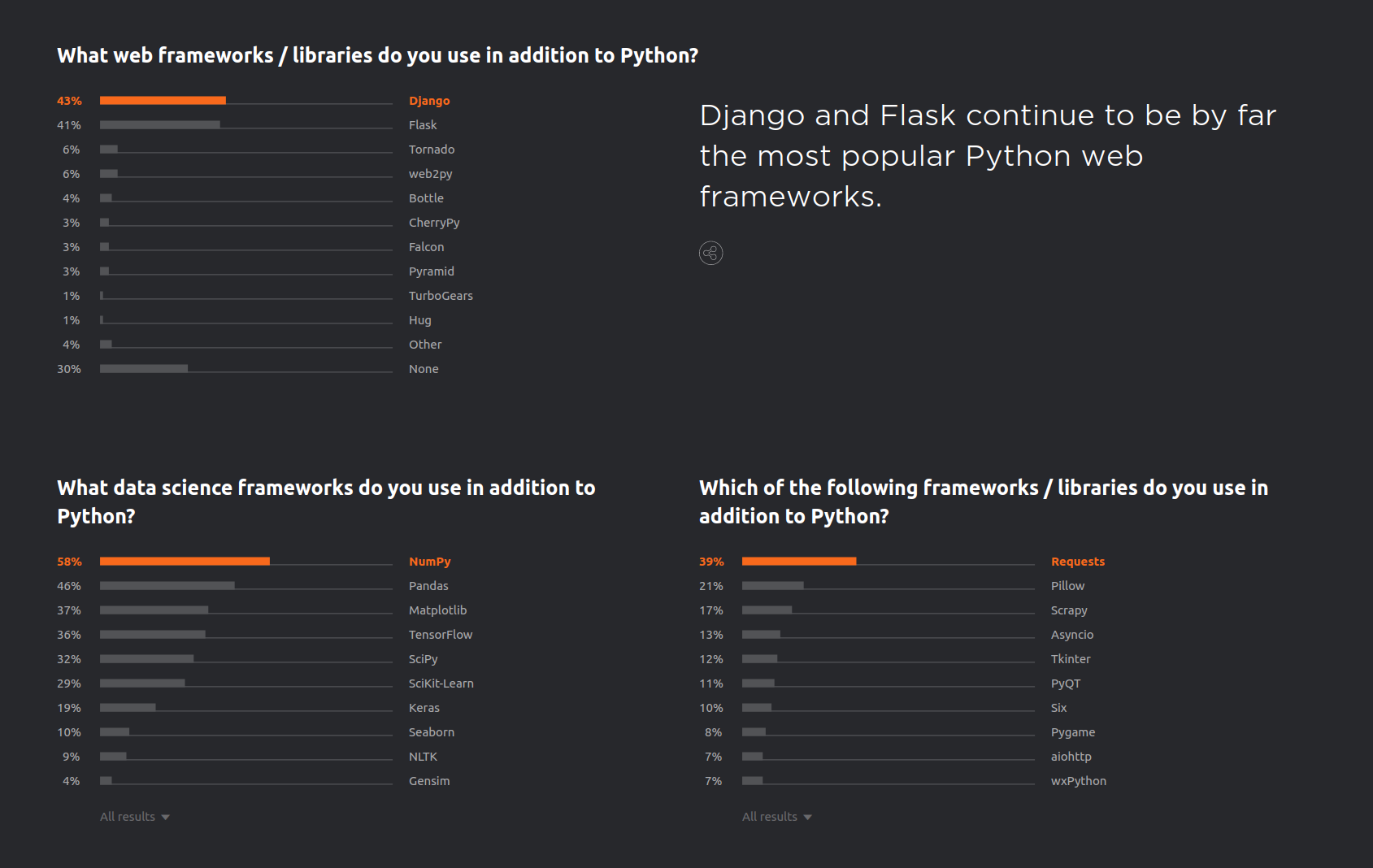Screen dimensions: 1373x868
Task: Click the share icon below the Django summary text
Action: (x=710, y=253)
